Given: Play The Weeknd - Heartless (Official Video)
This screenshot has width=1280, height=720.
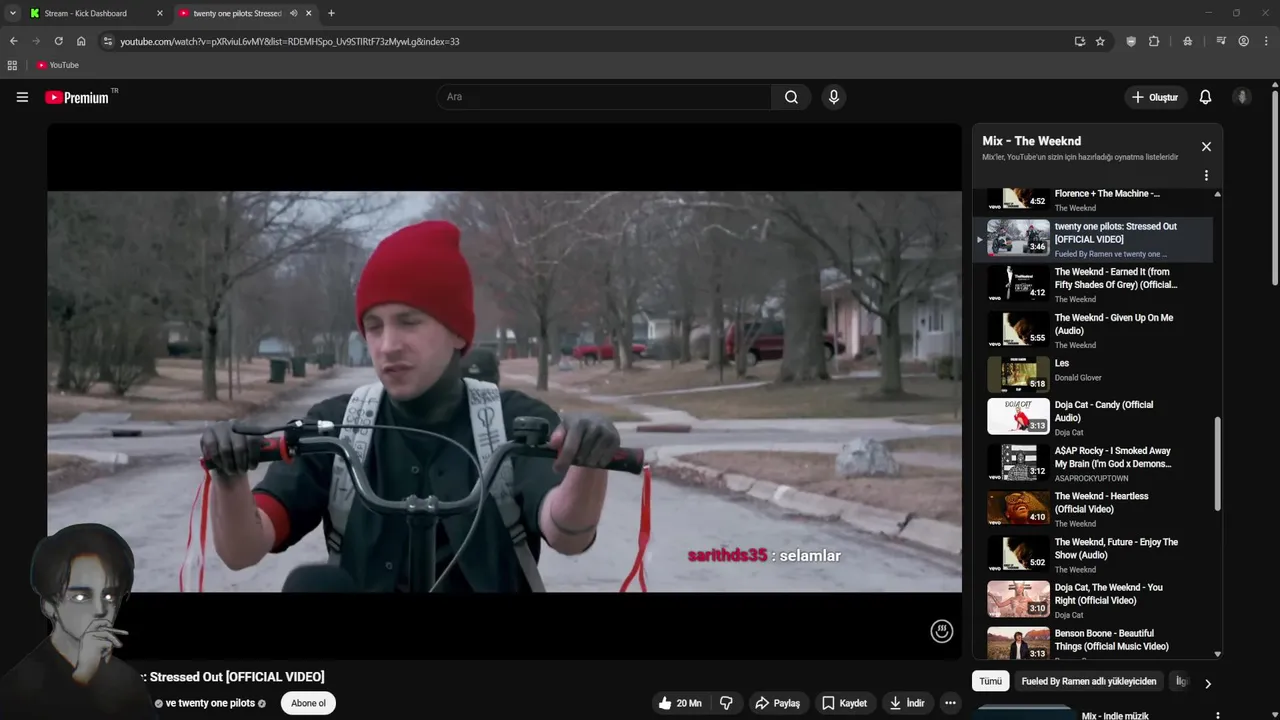Looking at the screenshot, I should click(1095, 509).
